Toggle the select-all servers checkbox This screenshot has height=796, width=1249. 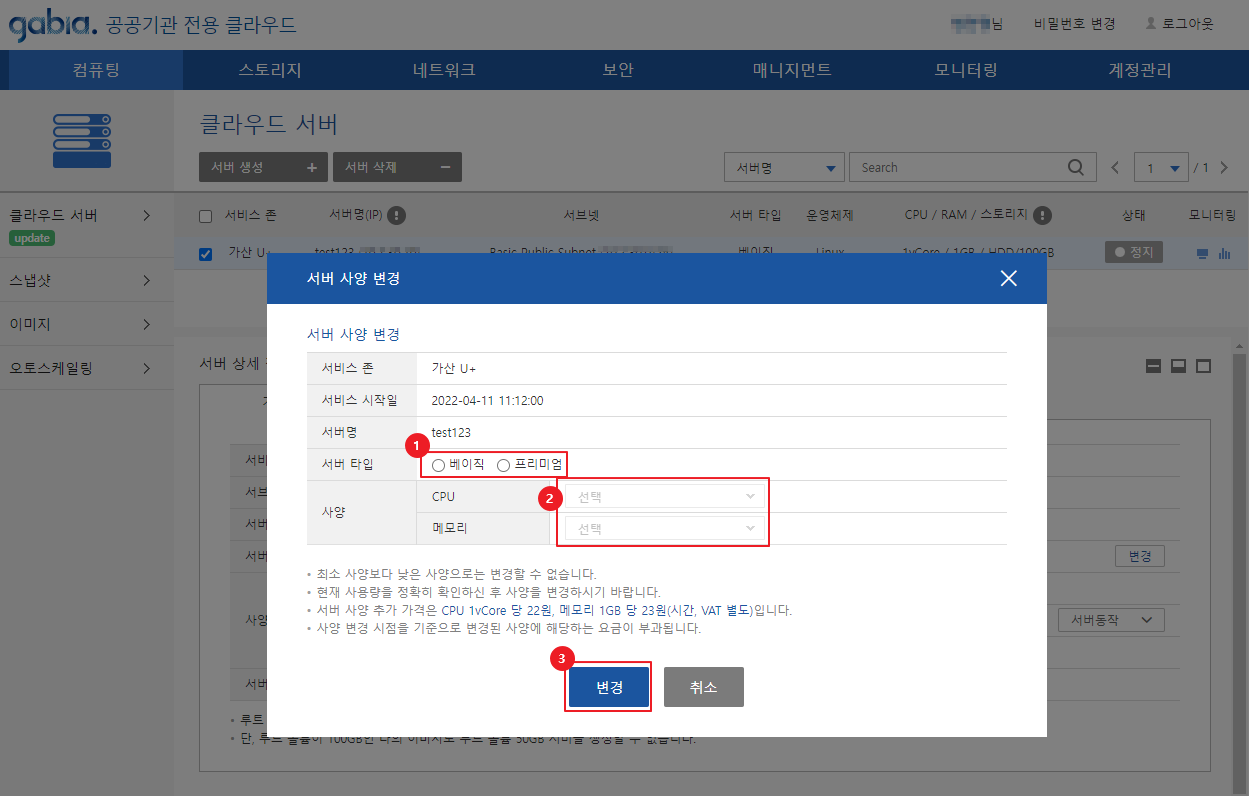(206, 216)
